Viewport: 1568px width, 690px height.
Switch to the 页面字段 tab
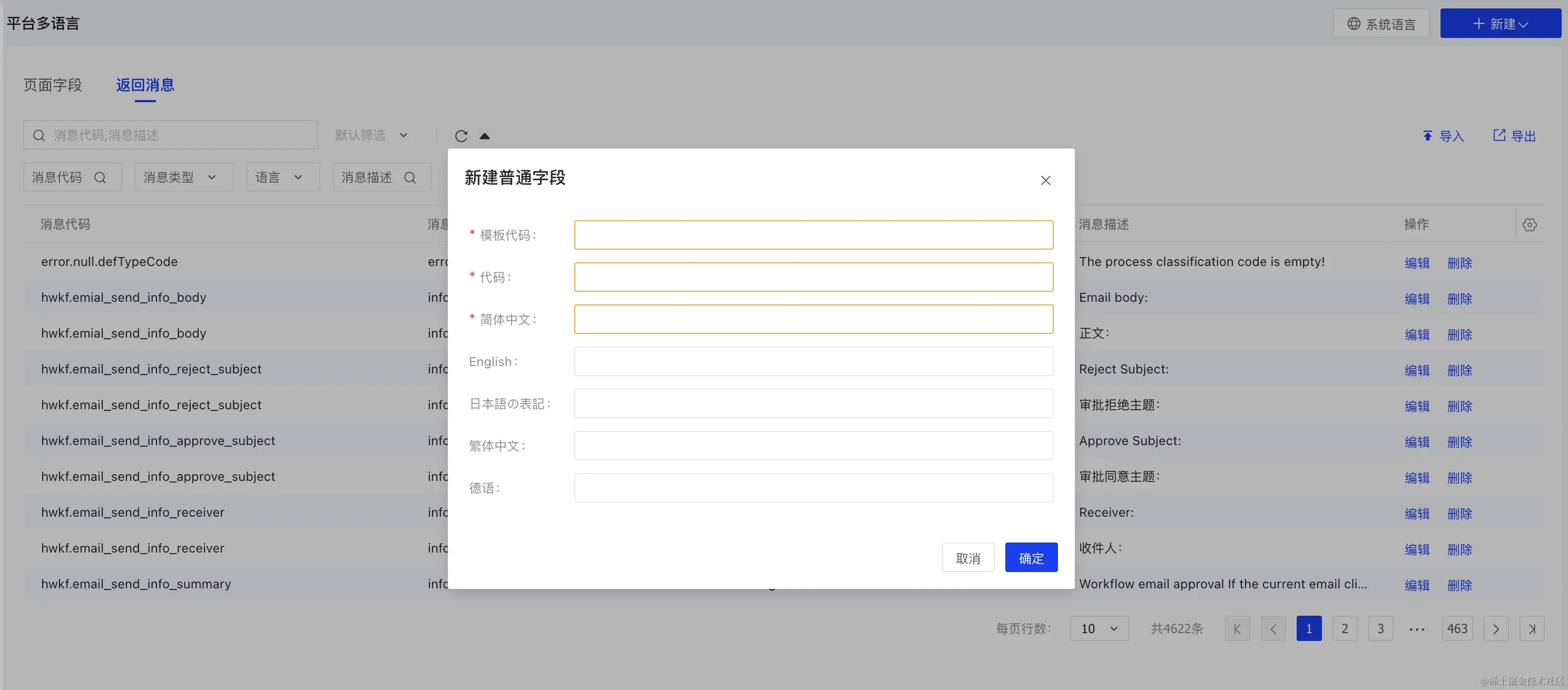click(x=52, y=85)
